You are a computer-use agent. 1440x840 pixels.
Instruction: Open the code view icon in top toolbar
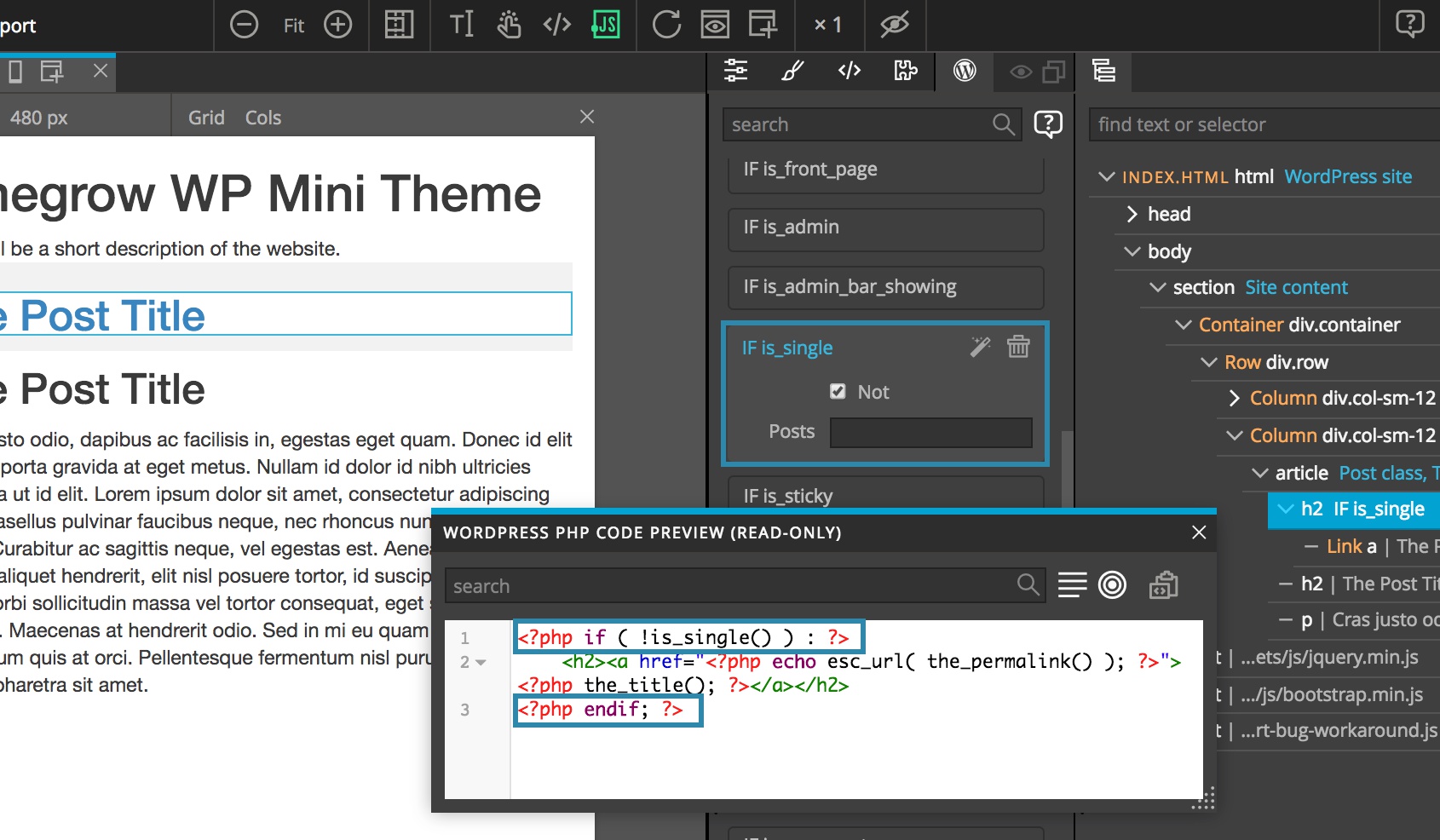[x=556, y=25]
